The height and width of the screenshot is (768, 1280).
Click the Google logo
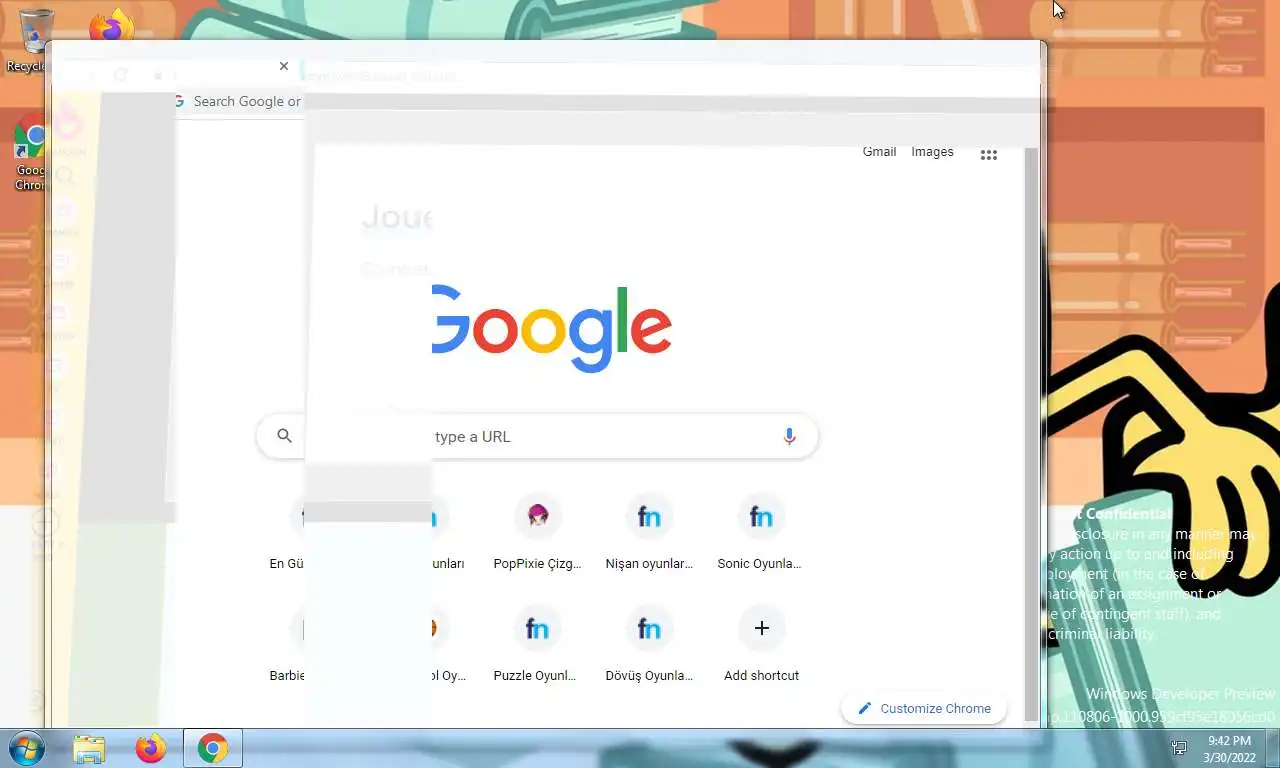pos(551,328)
